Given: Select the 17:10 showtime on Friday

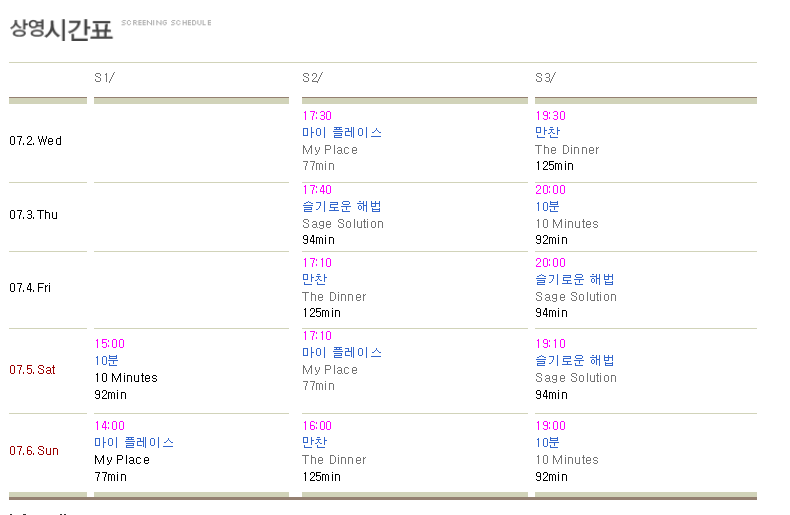Looking at the screenshot, I should (317, 263).
